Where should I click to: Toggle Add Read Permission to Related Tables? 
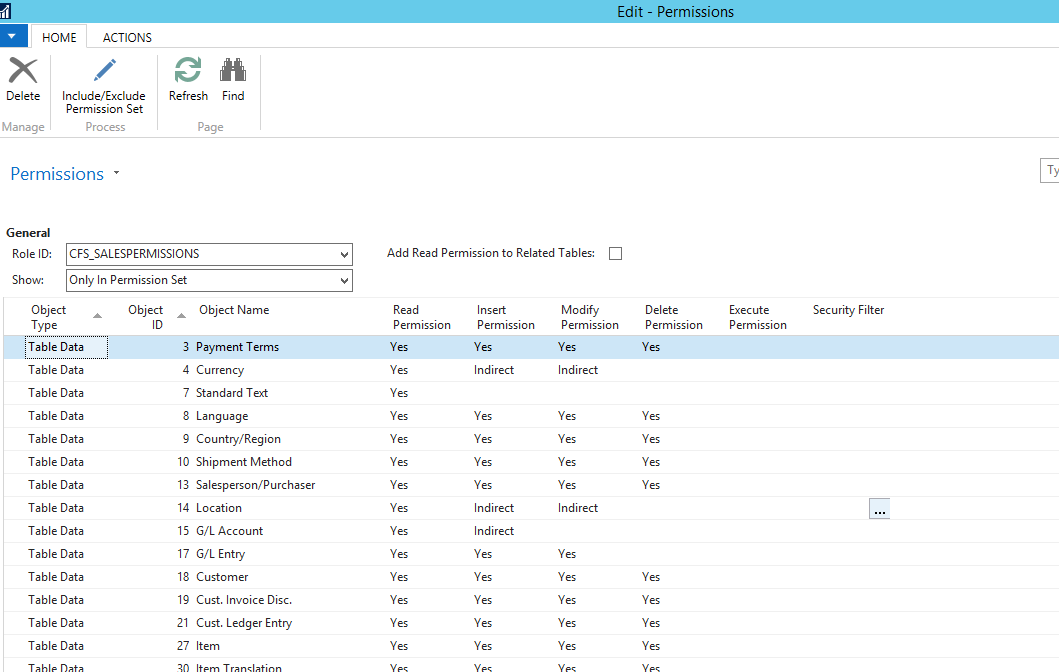615,254
